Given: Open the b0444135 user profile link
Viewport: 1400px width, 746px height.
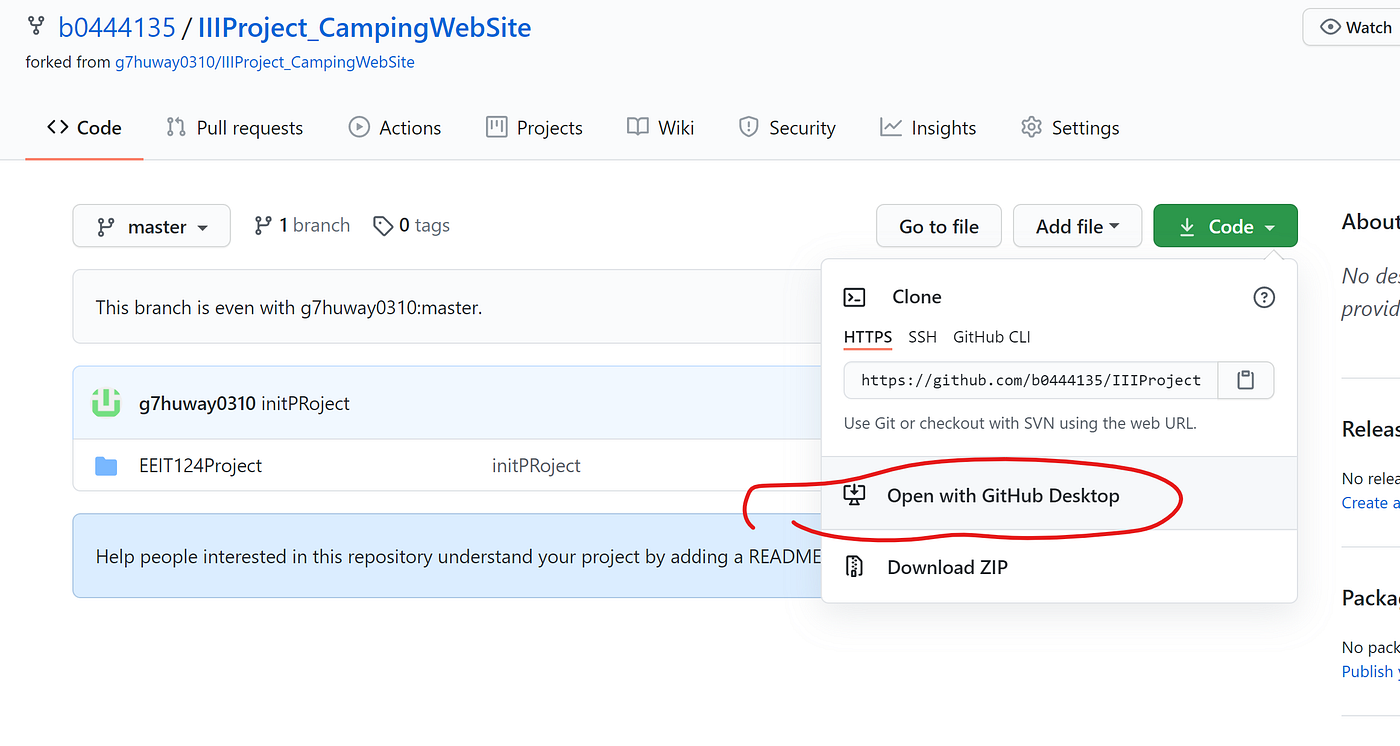Looking at the screenshot, I should (117, 27).
